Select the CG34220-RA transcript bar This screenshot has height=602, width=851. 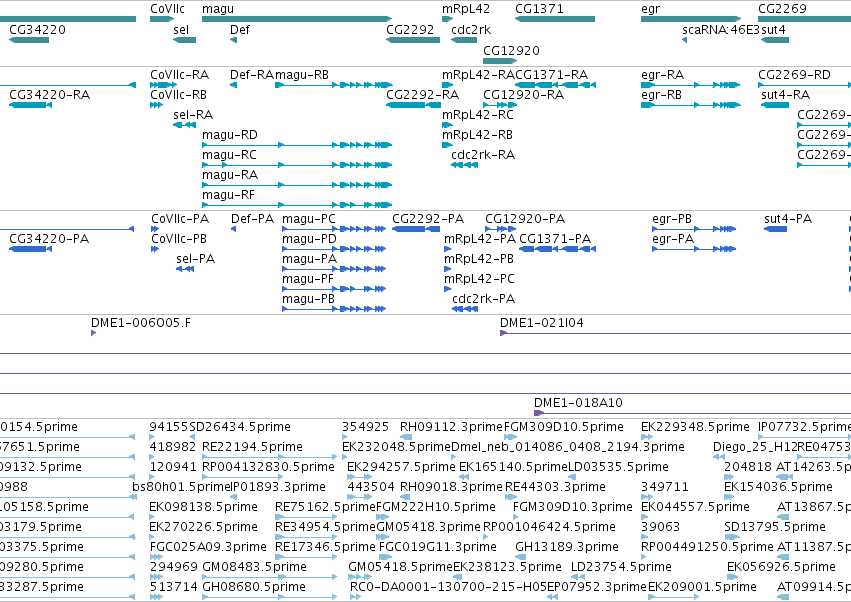30,105
